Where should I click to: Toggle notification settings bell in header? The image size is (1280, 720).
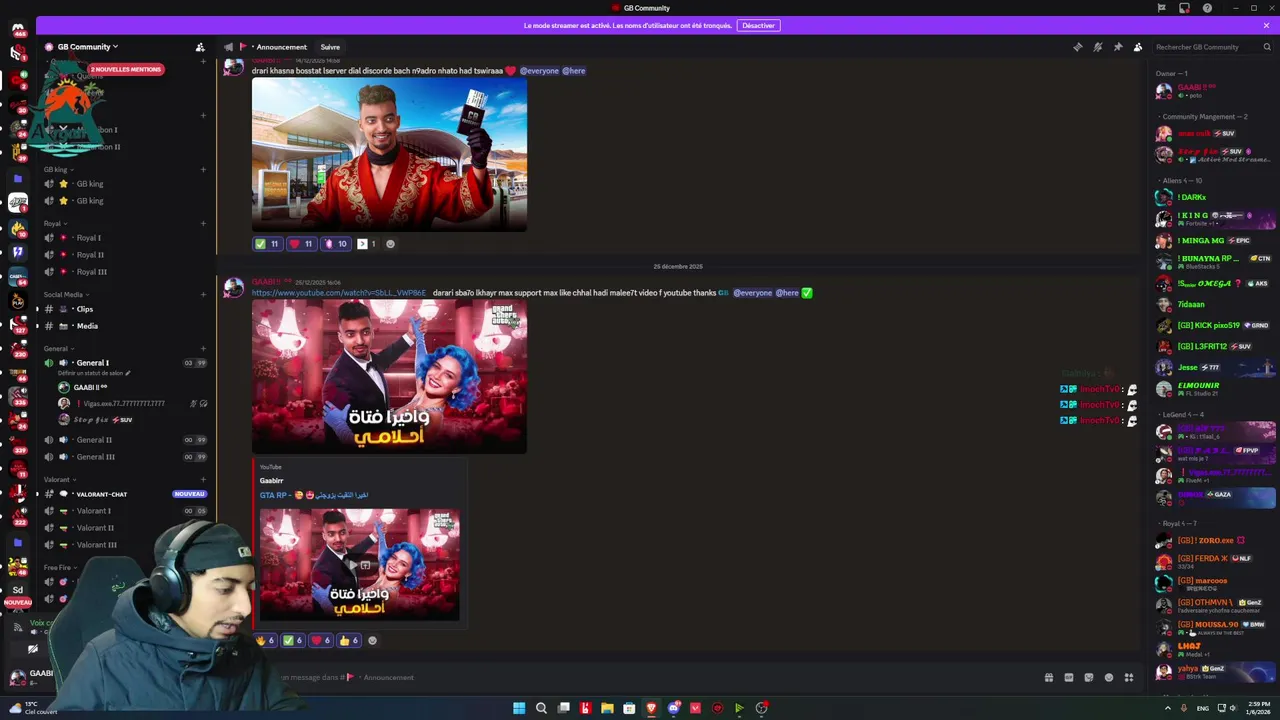point(1097,47)
